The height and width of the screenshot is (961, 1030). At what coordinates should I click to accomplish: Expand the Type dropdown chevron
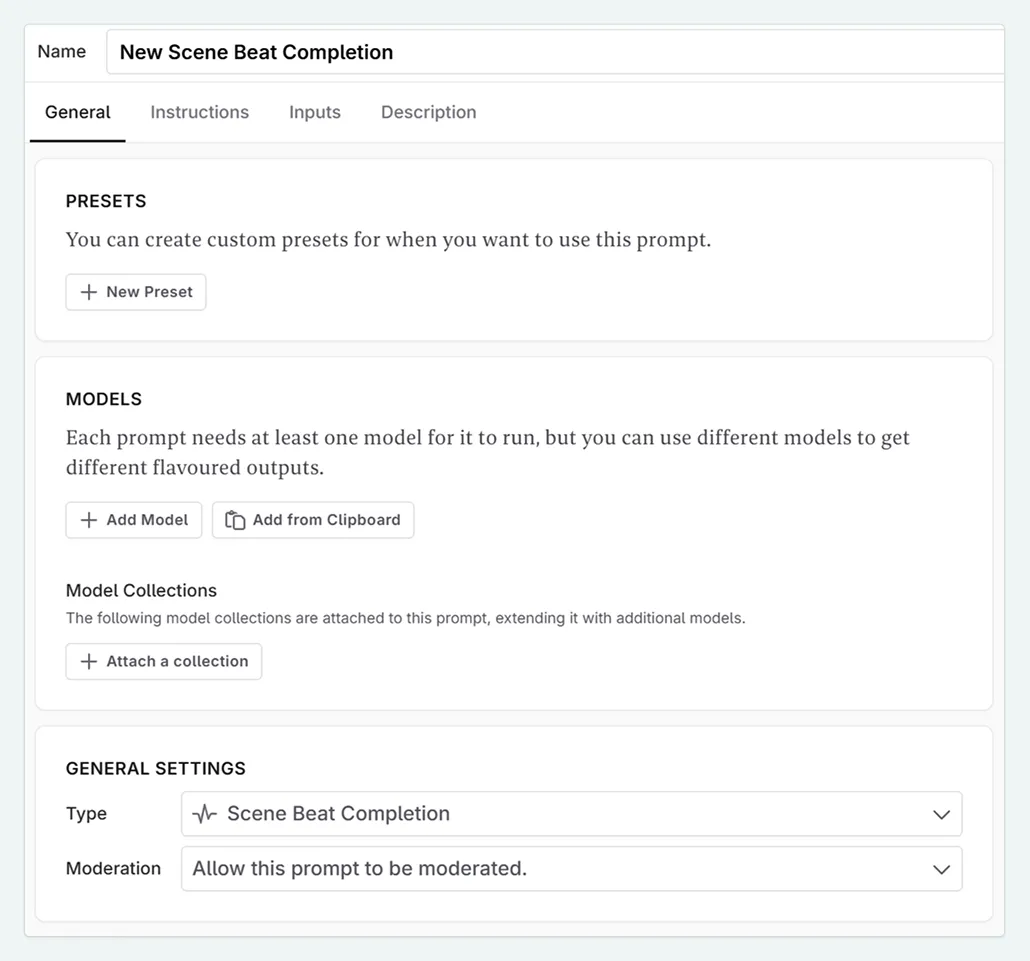pos(941,814)
